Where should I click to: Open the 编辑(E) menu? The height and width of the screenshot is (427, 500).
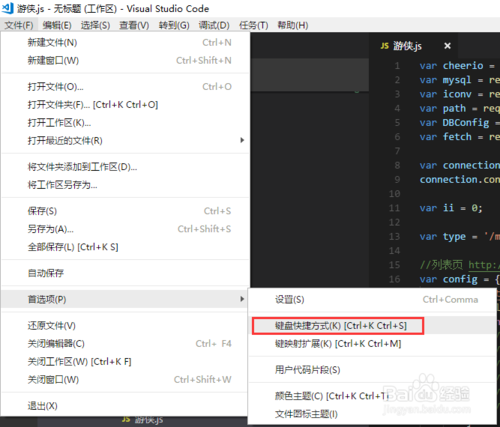click(57, 25)
